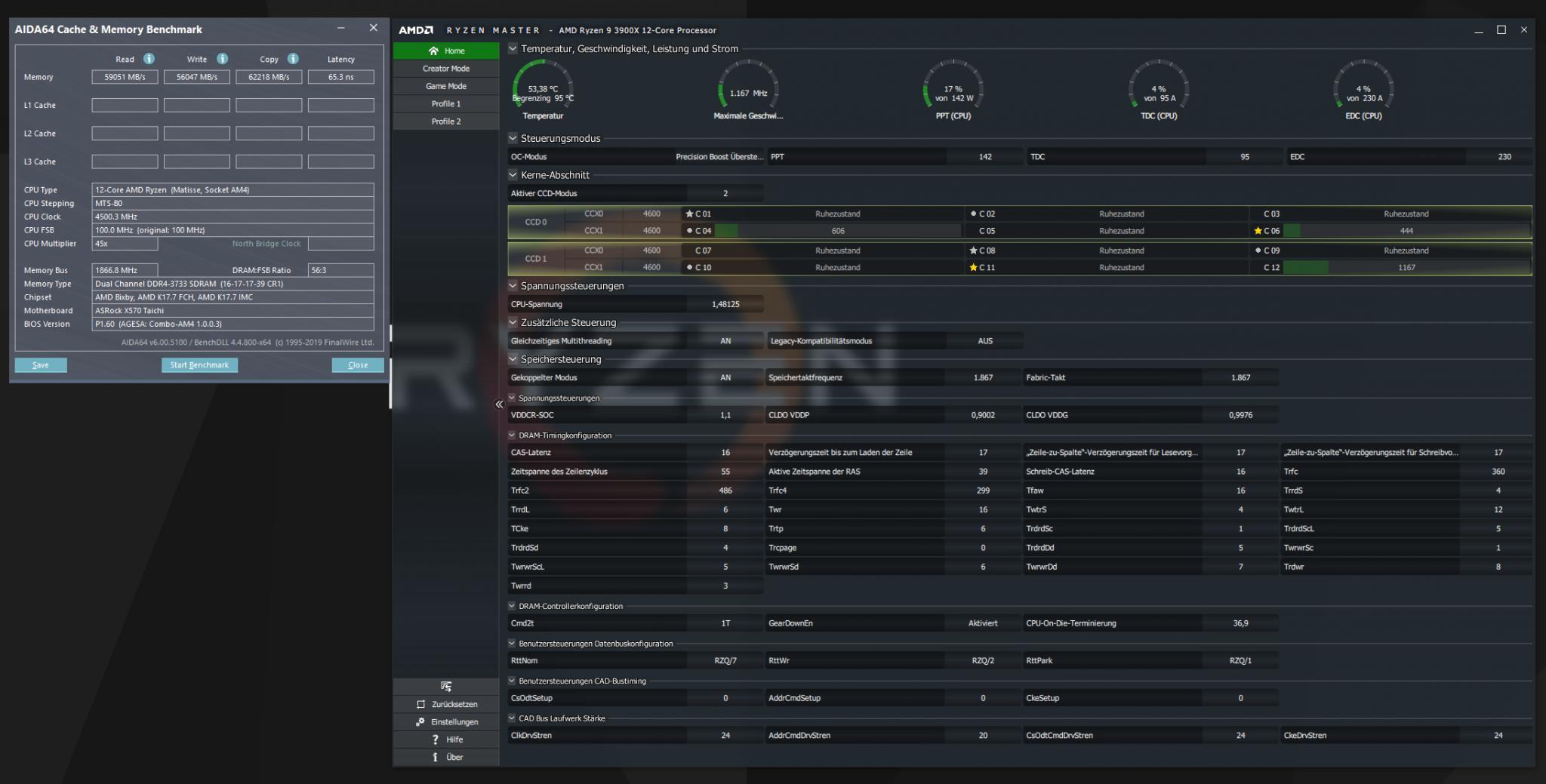Click the VDDCR-SOC value 1,1
The width and height of the screenshot is (1546, 784).
(725, 415)
